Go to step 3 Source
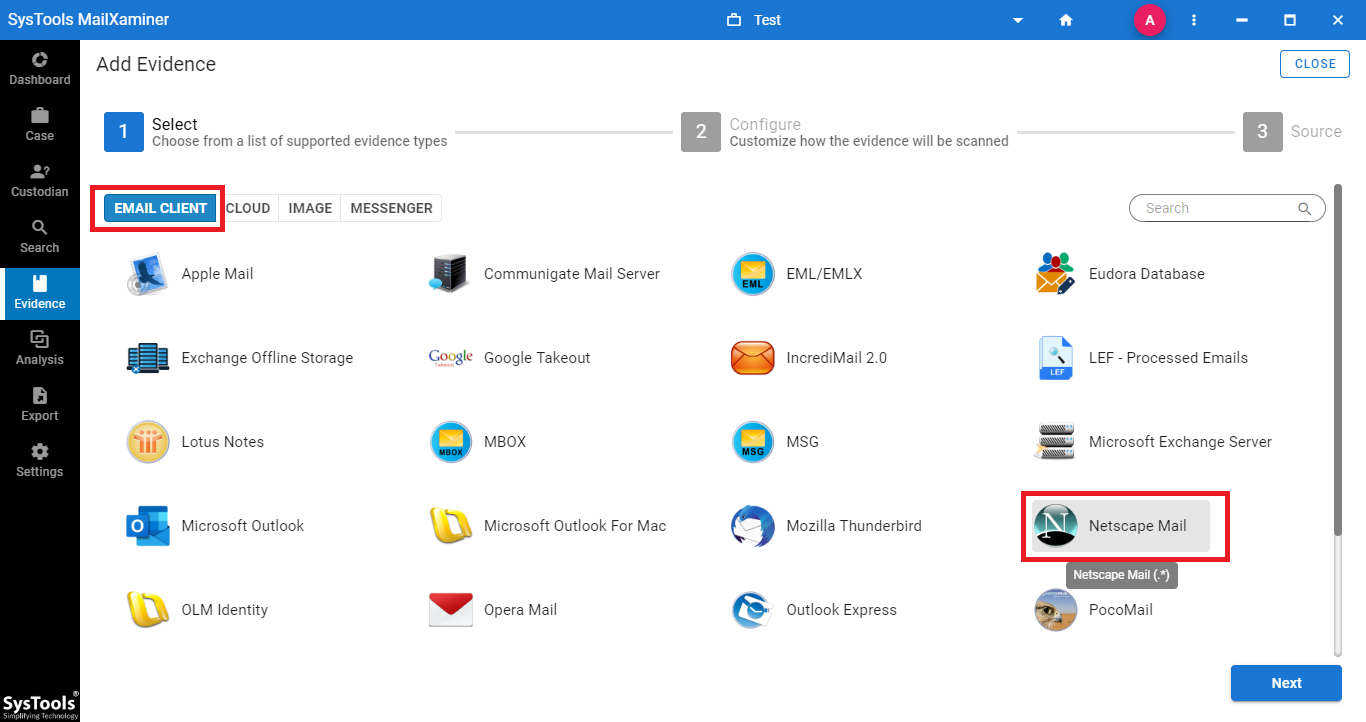Image resolution: width=1366 pixels, height=722 pixels. coord(1292,132)
